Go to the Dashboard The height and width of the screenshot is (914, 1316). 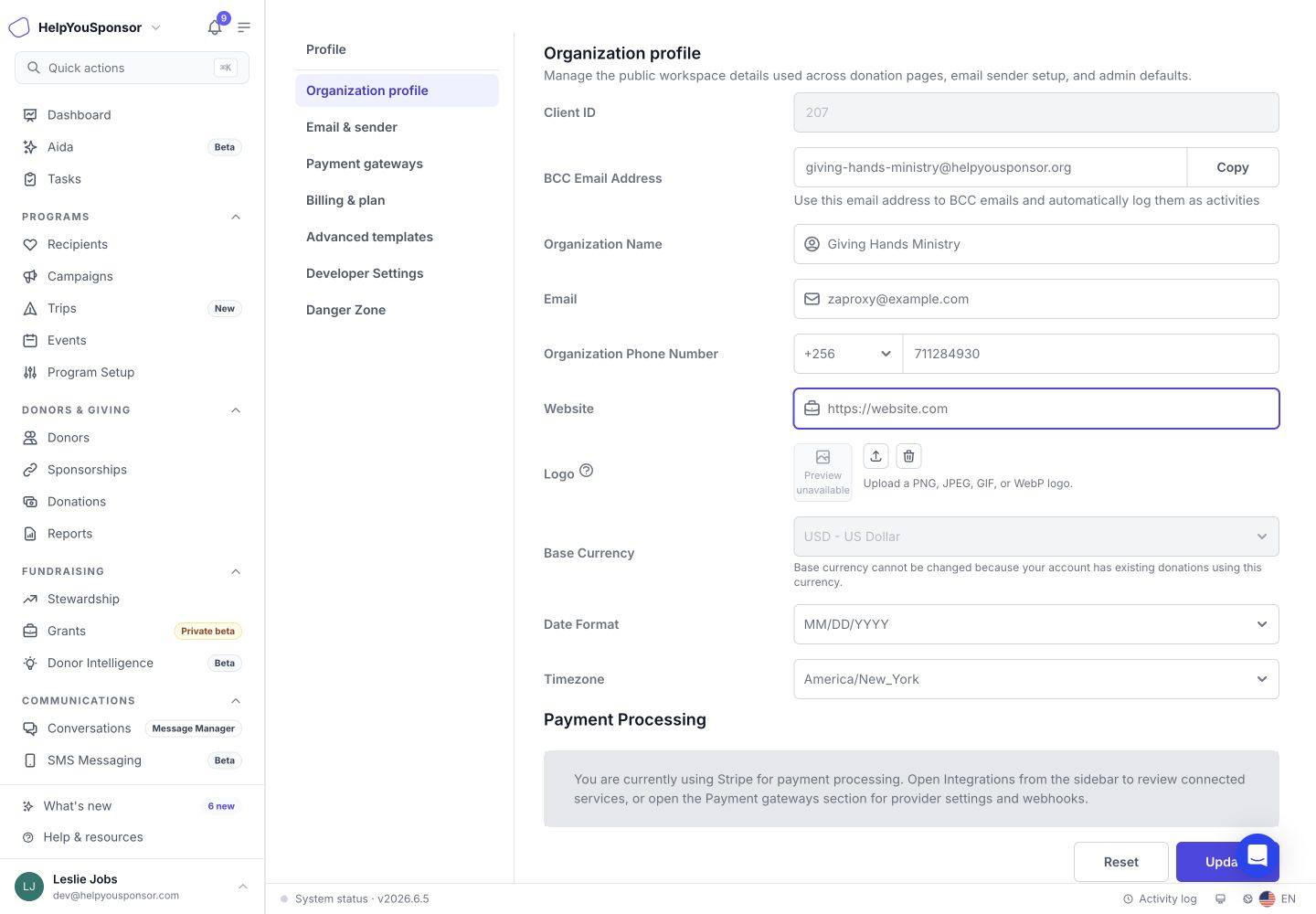pos(132,115)
